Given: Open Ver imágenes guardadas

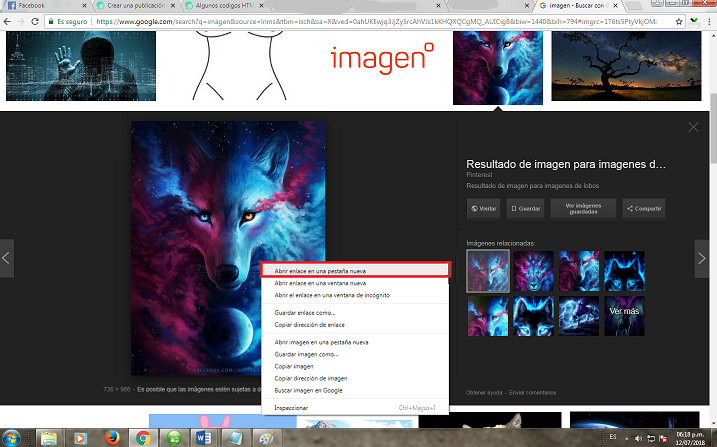Looking at the screenshot, I should pyautogui.click(x=583, y=208).
